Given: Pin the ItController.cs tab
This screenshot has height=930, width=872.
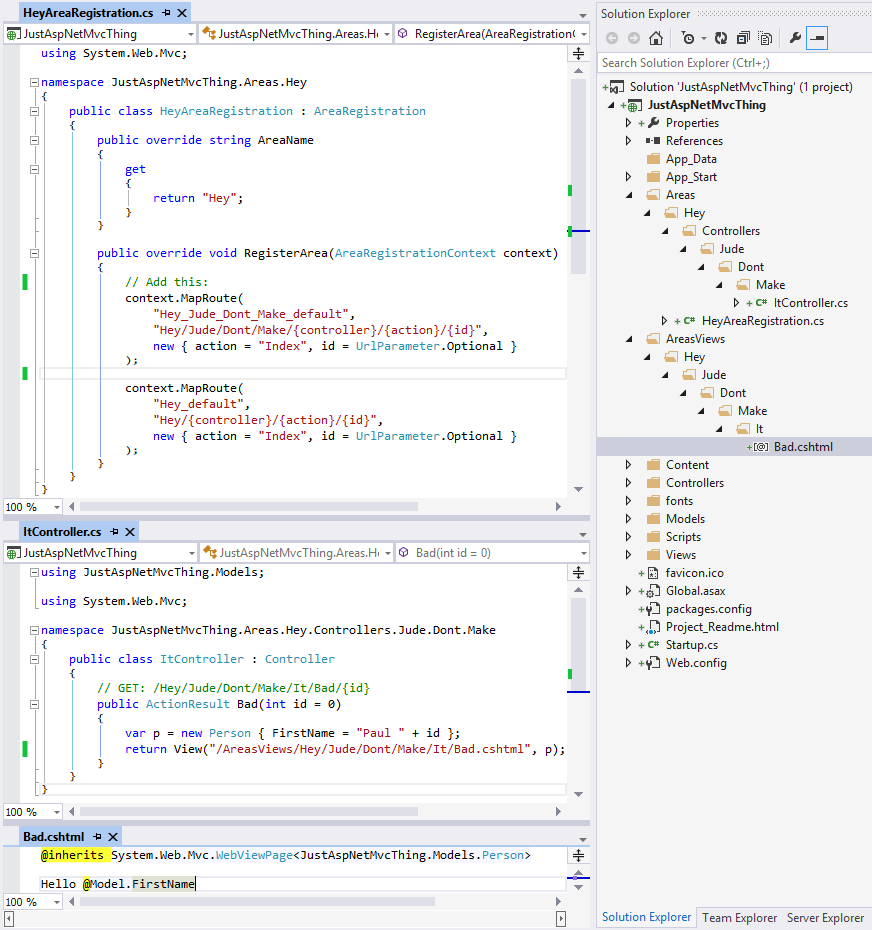Looking at the screenshot, I should pyautogui.click(x=114, y=532).
